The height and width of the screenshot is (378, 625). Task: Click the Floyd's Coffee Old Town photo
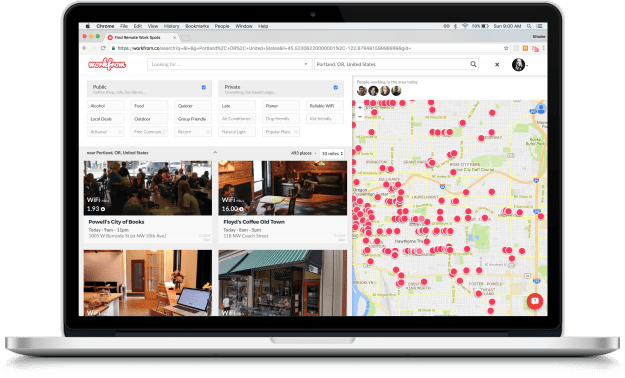click(283, 188)
